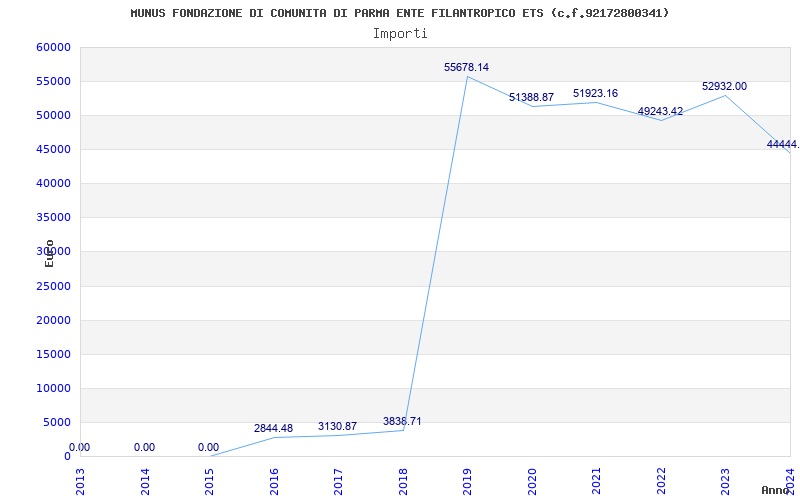
Task: Click y-axis value 15000
Action: [x=53, y=355]
